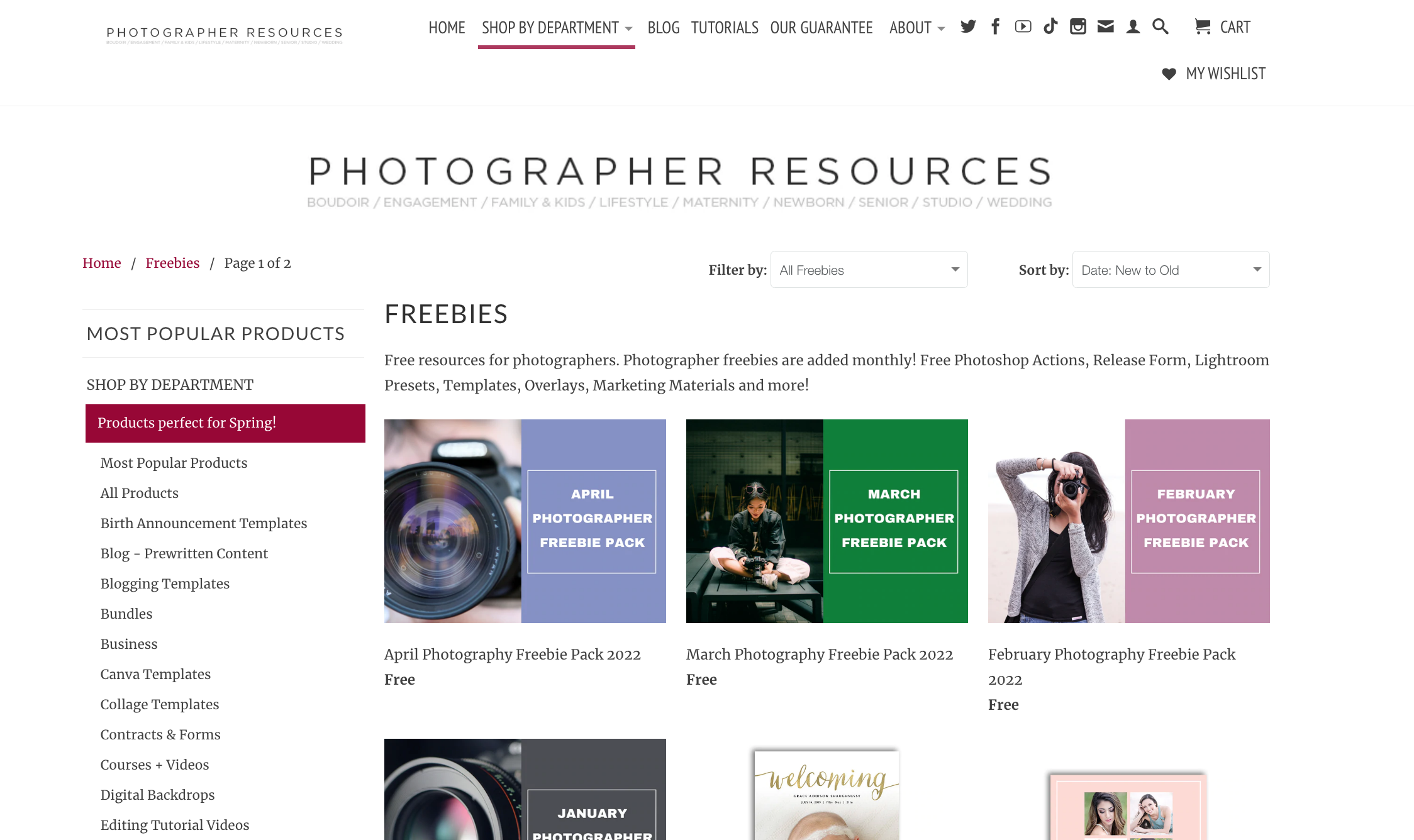Open the TikTok icon link
Viewport: 1414px width, 840px height.
1050,26
